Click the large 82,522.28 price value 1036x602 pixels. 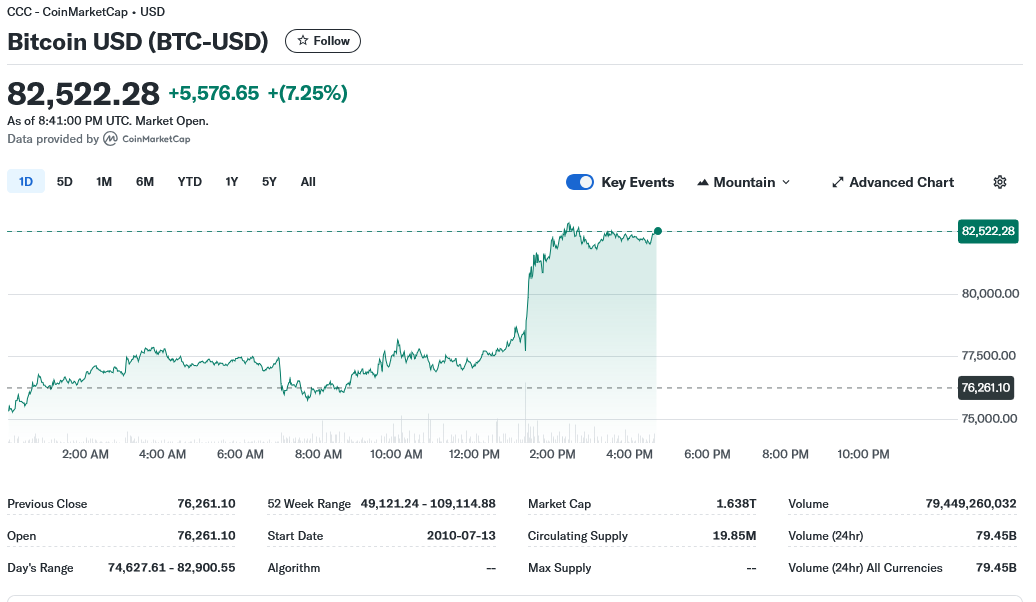pyautogui.click(x=83, y=94)
